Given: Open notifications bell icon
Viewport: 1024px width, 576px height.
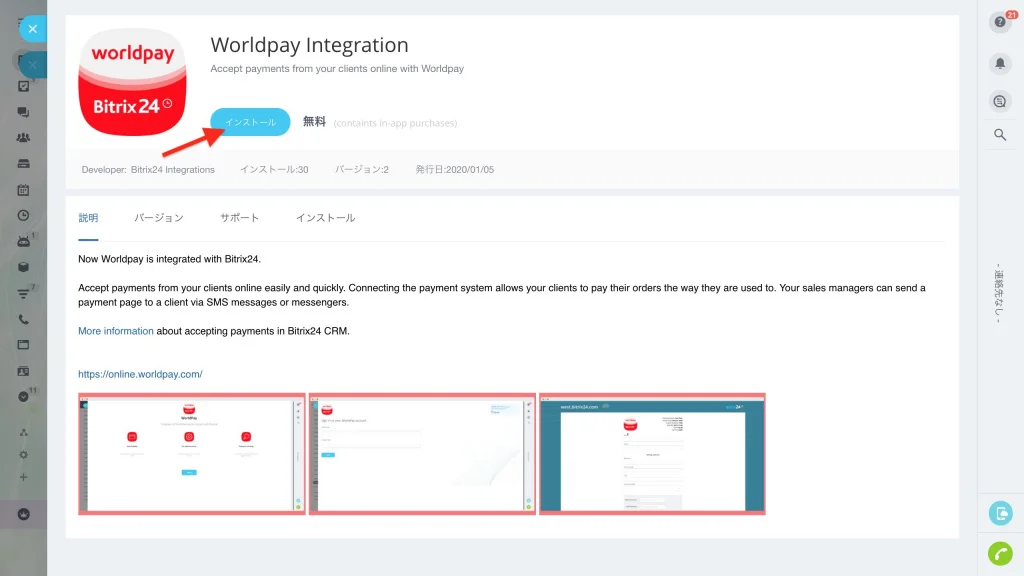Looking at the screenshot, I should pos(1000,63).
